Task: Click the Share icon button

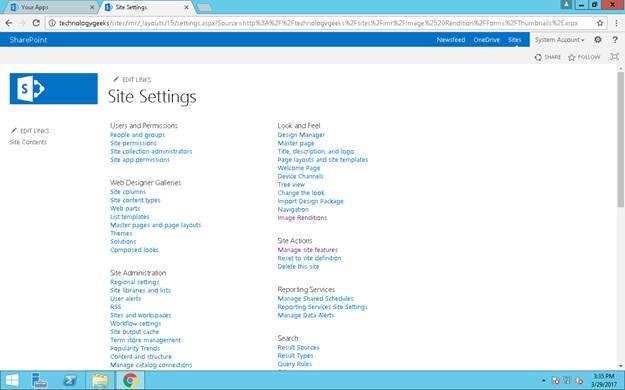Action: pyautogui.click(x=548, y=57)
